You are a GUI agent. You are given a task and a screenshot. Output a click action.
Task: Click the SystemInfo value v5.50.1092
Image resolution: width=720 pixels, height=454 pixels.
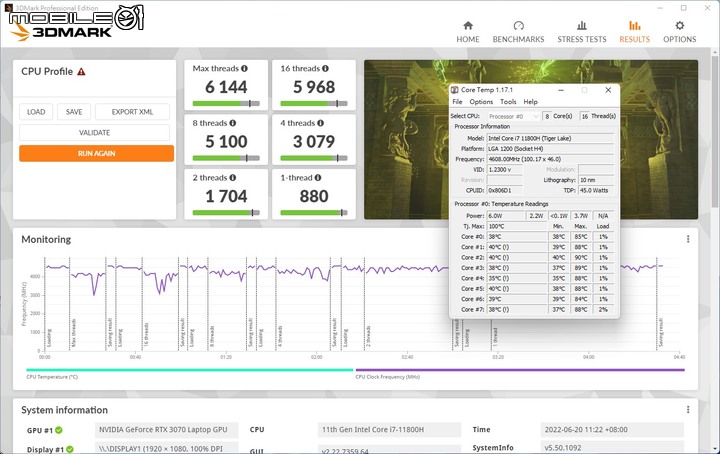pos(612,448)
